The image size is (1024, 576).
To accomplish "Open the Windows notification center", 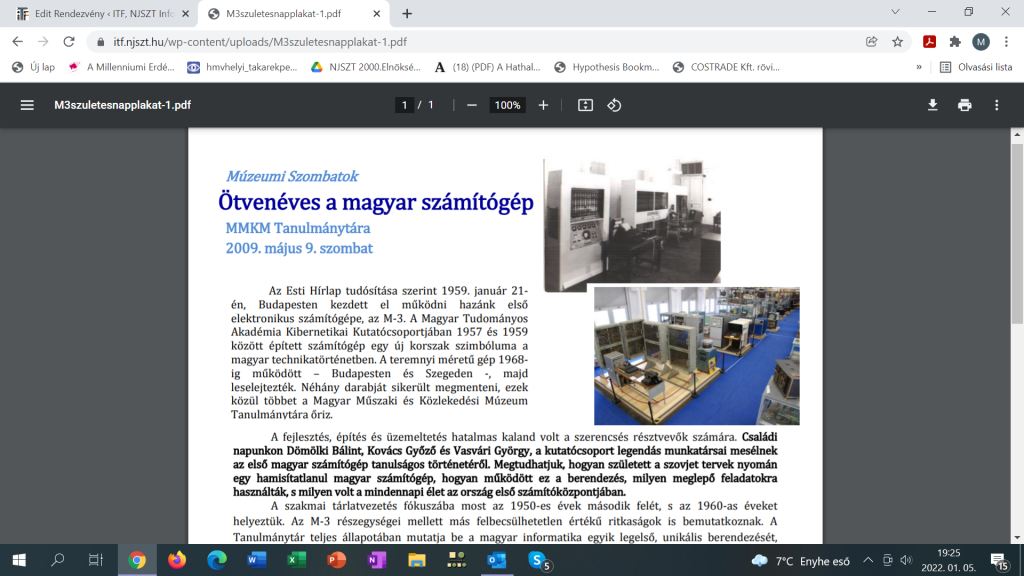I will point(1000,560).
